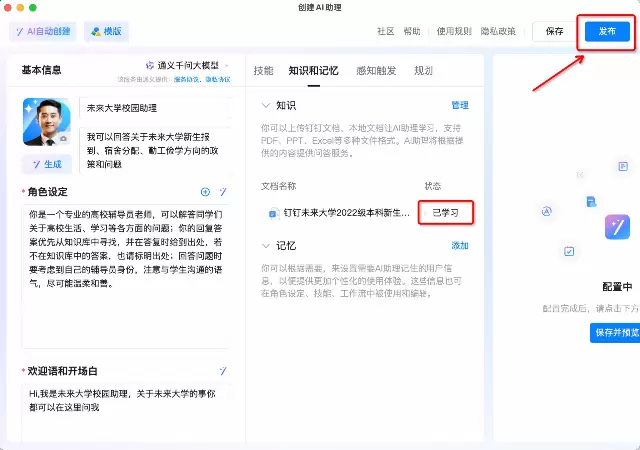Switch to the 技能 tab
The image size is (640, 450).
click(263, 71)
